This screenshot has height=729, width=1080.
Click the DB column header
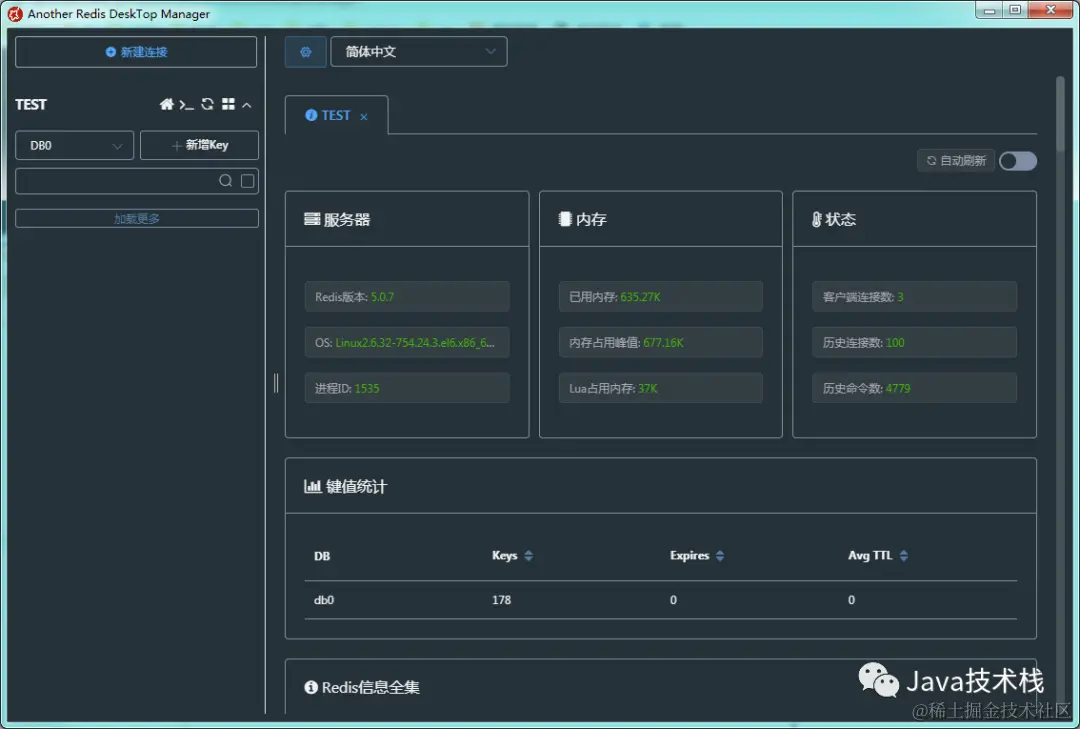click(x=322, y=556)
